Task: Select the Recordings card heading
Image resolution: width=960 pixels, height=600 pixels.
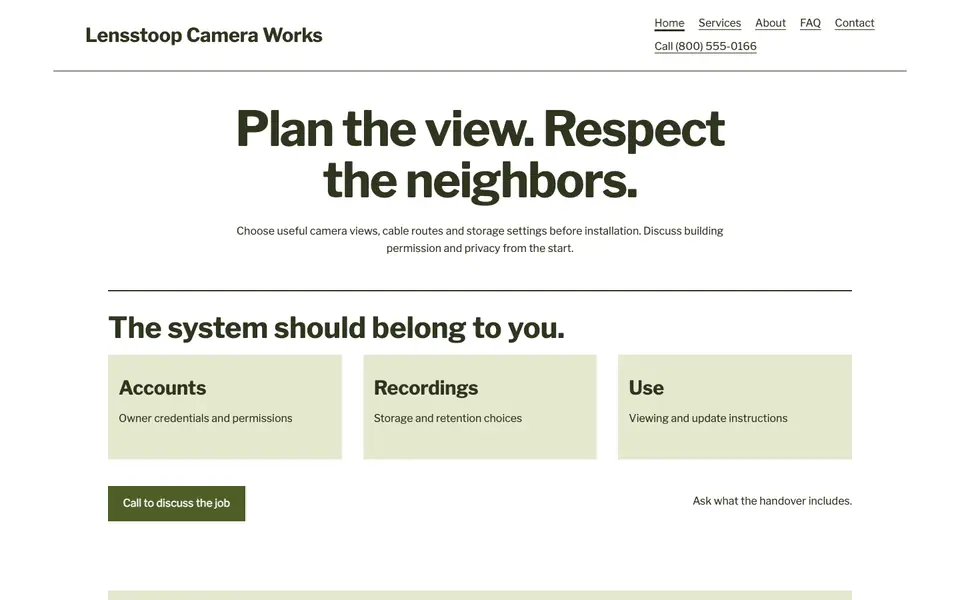Action: (x=426, y=388)
